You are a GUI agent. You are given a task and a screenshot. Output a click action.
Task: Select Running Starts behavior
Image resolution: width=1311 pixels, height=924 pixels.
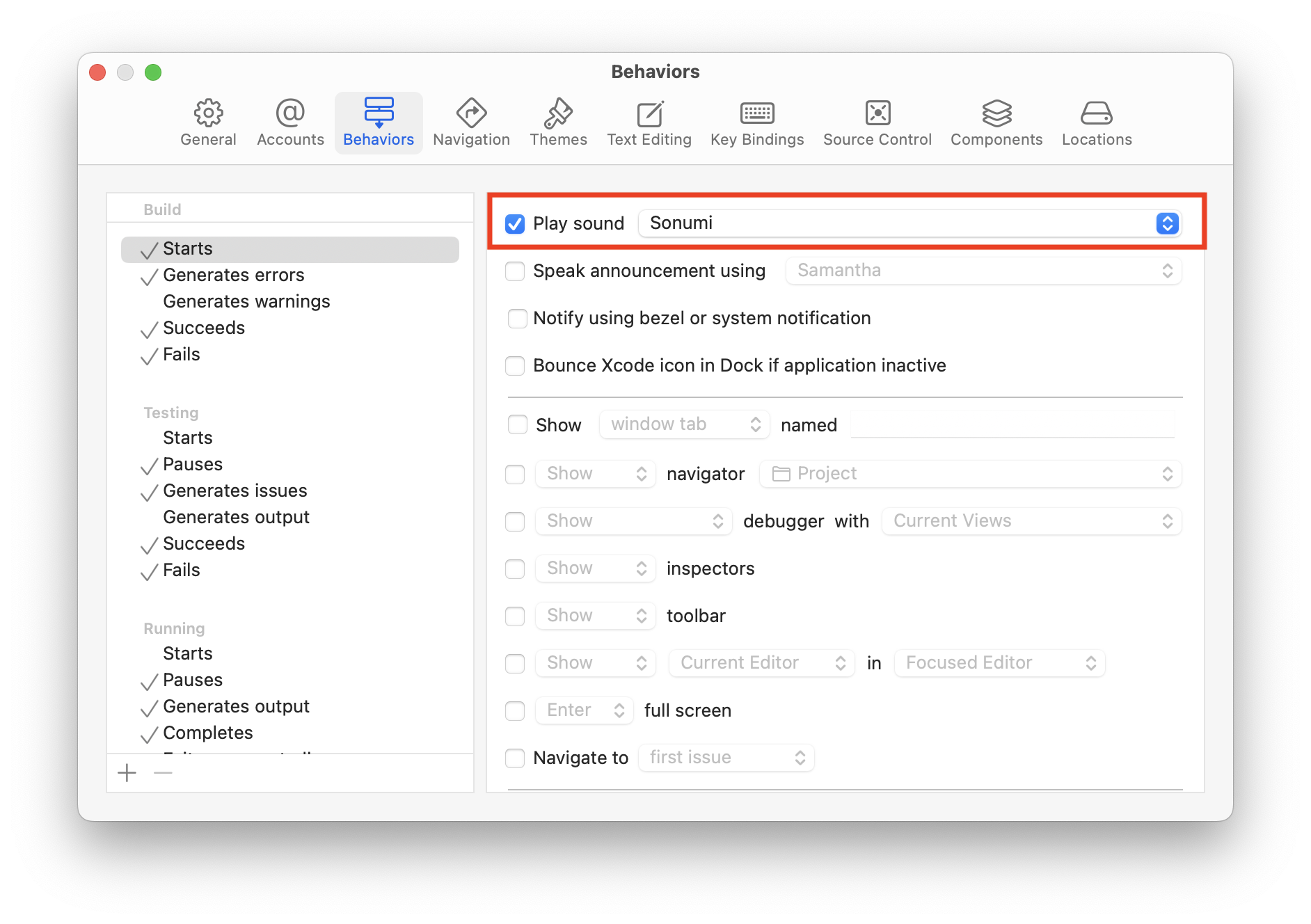[290, 654]
